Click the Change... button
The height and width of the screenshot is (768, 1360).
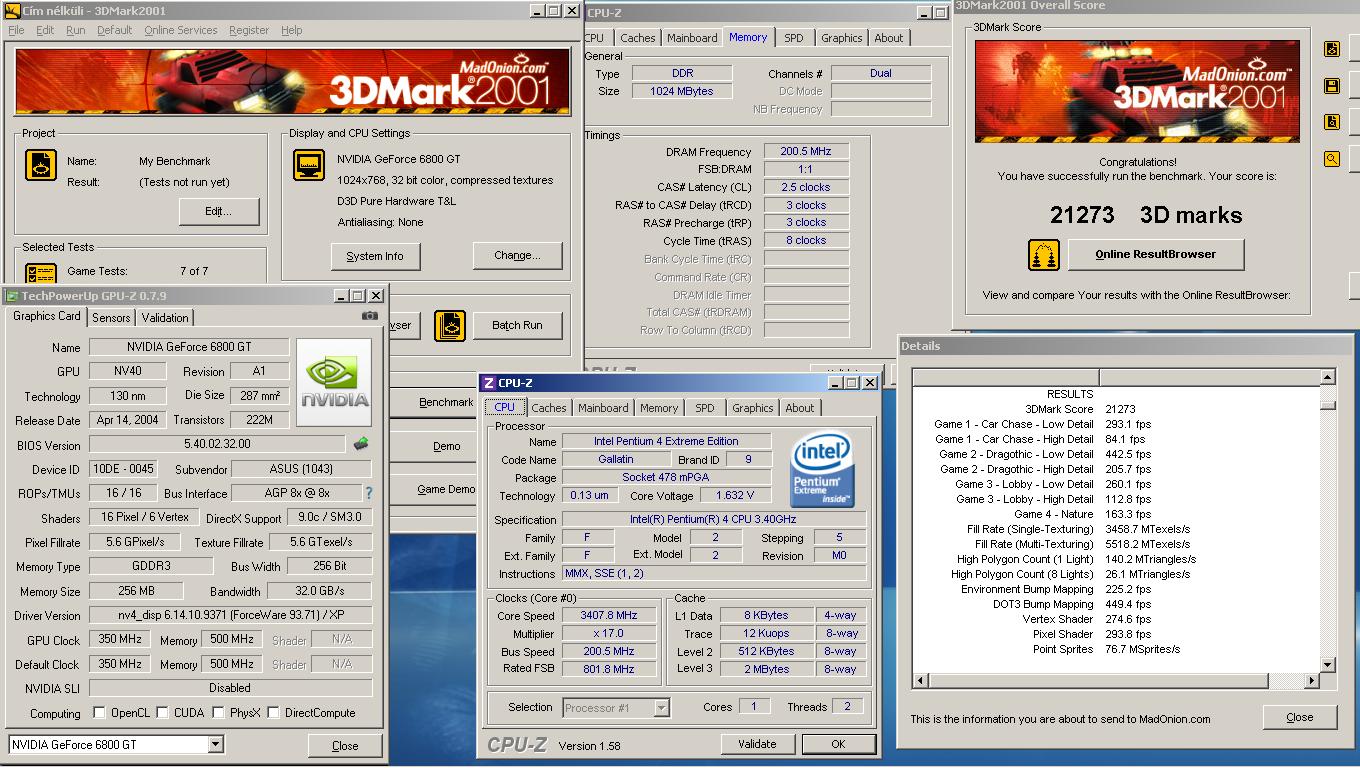[517, 255]
